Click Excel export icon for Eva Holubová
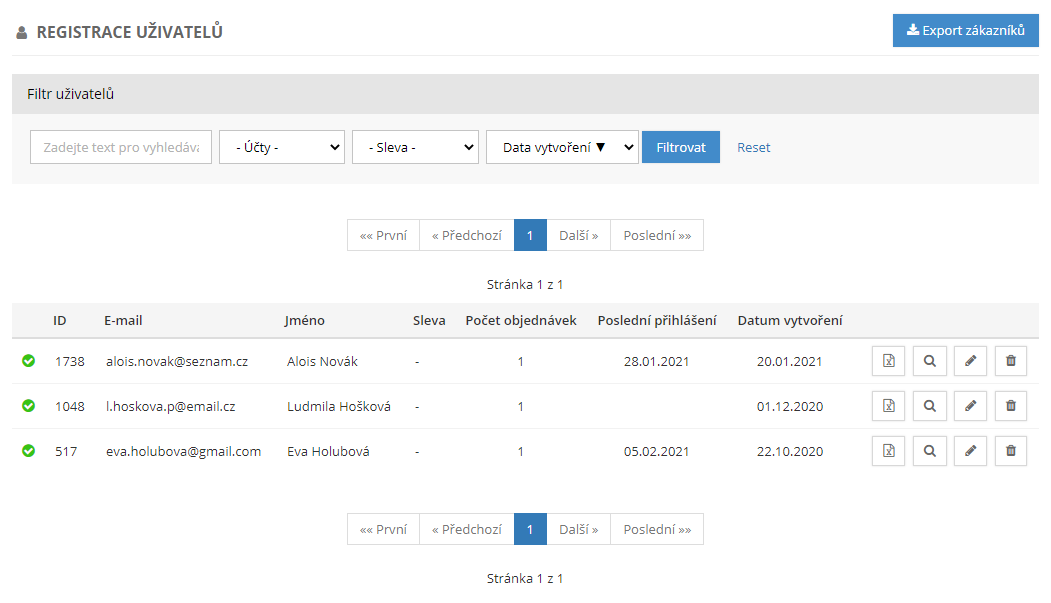Screen dimensions: 1051x603 click(888, 451)
